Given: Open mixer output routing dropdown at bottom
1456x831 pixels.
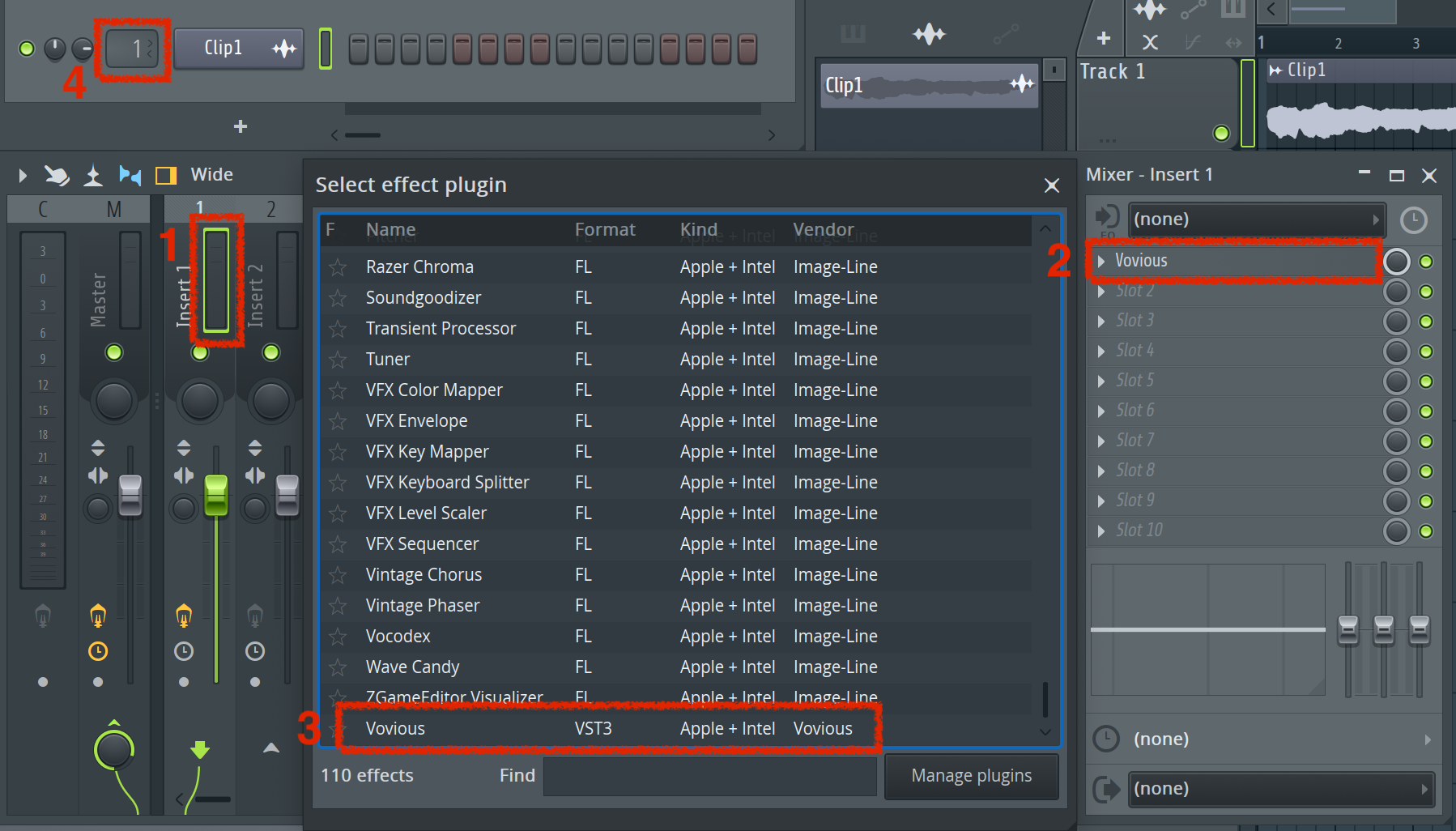Looking at the screenshot, I should coord(1280,789).
